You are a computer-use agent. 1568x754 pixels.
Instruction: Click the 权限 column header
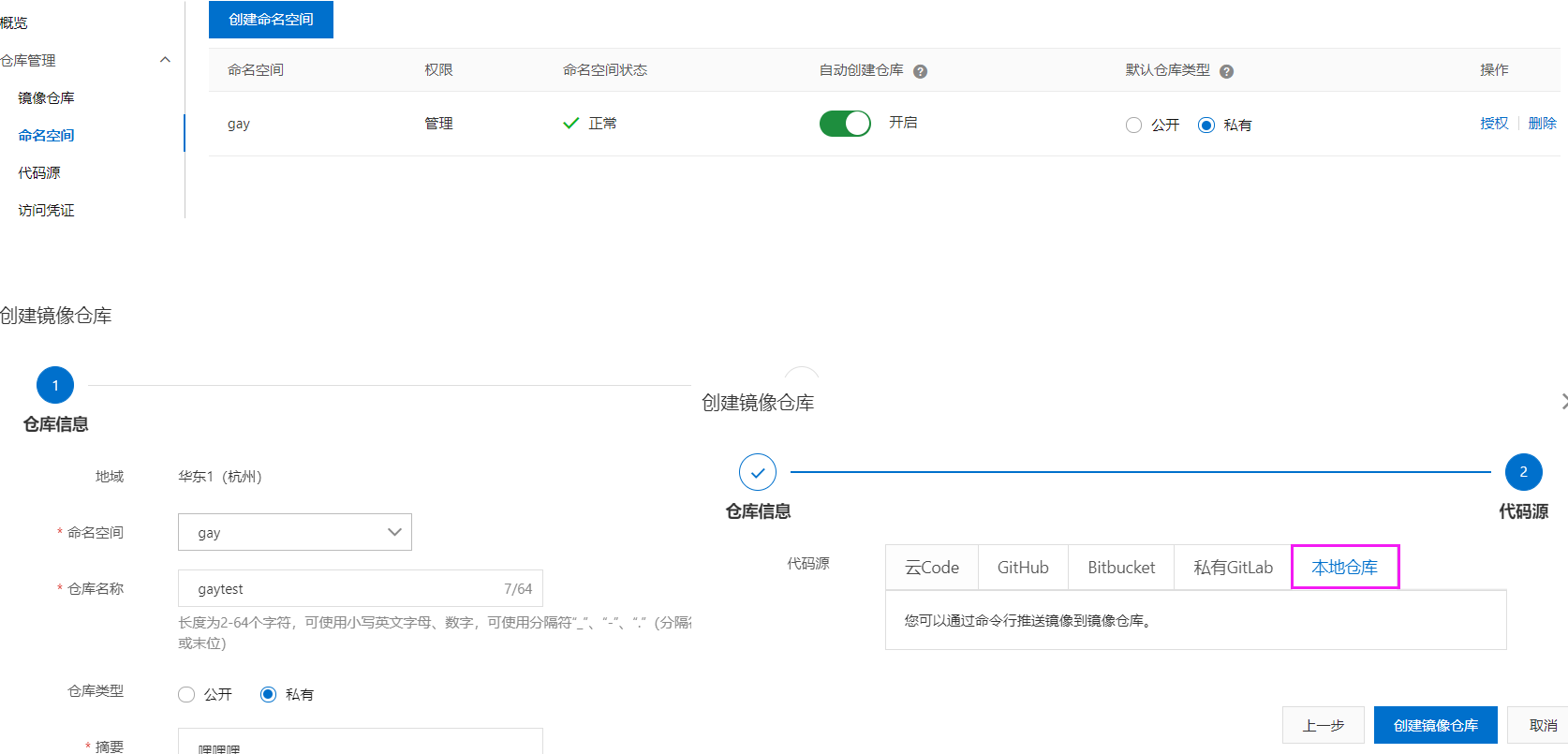click(438, 70)
